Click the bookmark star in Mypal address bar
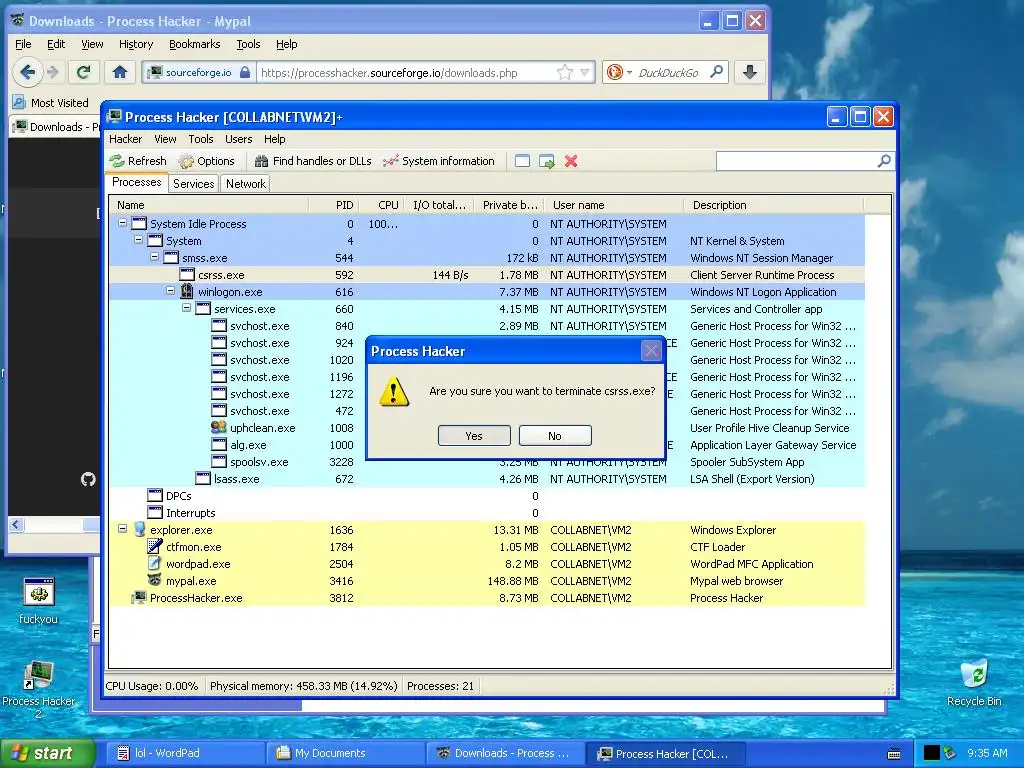Image resolution: width=1024 pixels, height=768 pixels. pyautogui.click(x=565, y=72)
